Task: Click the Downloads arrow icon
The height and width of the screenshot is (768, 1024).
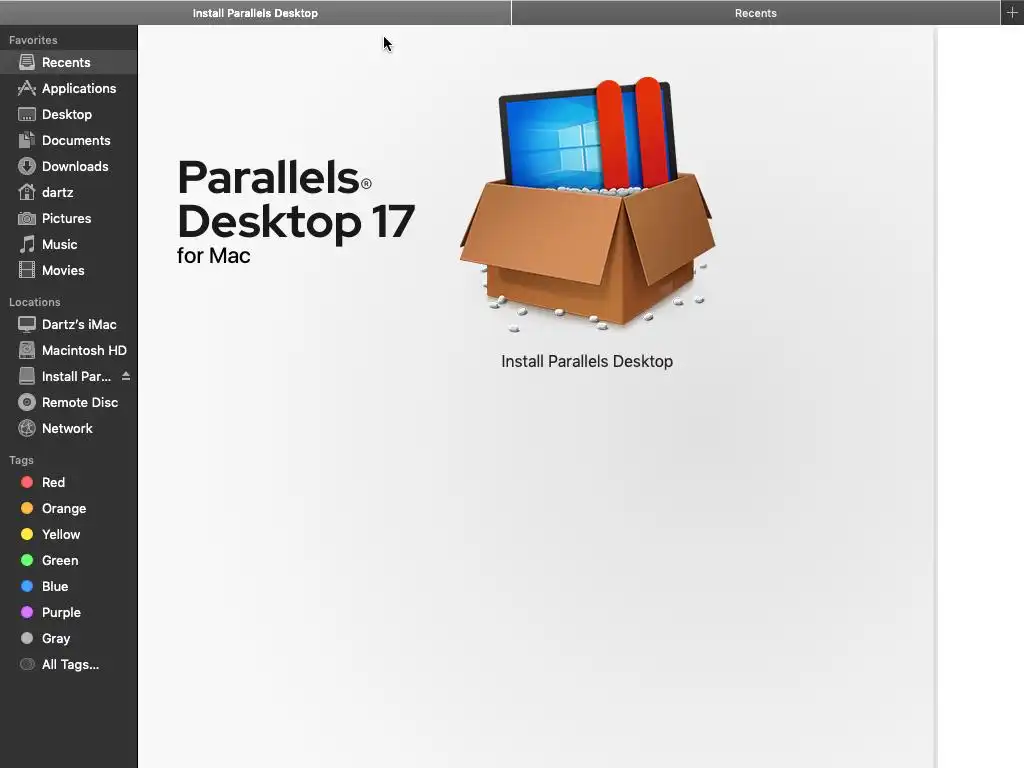Action: tap(27, 167)
